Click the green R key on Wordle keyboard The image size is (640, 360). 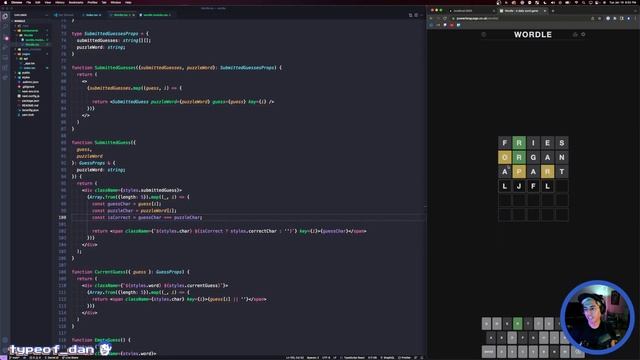pos(518,324)
